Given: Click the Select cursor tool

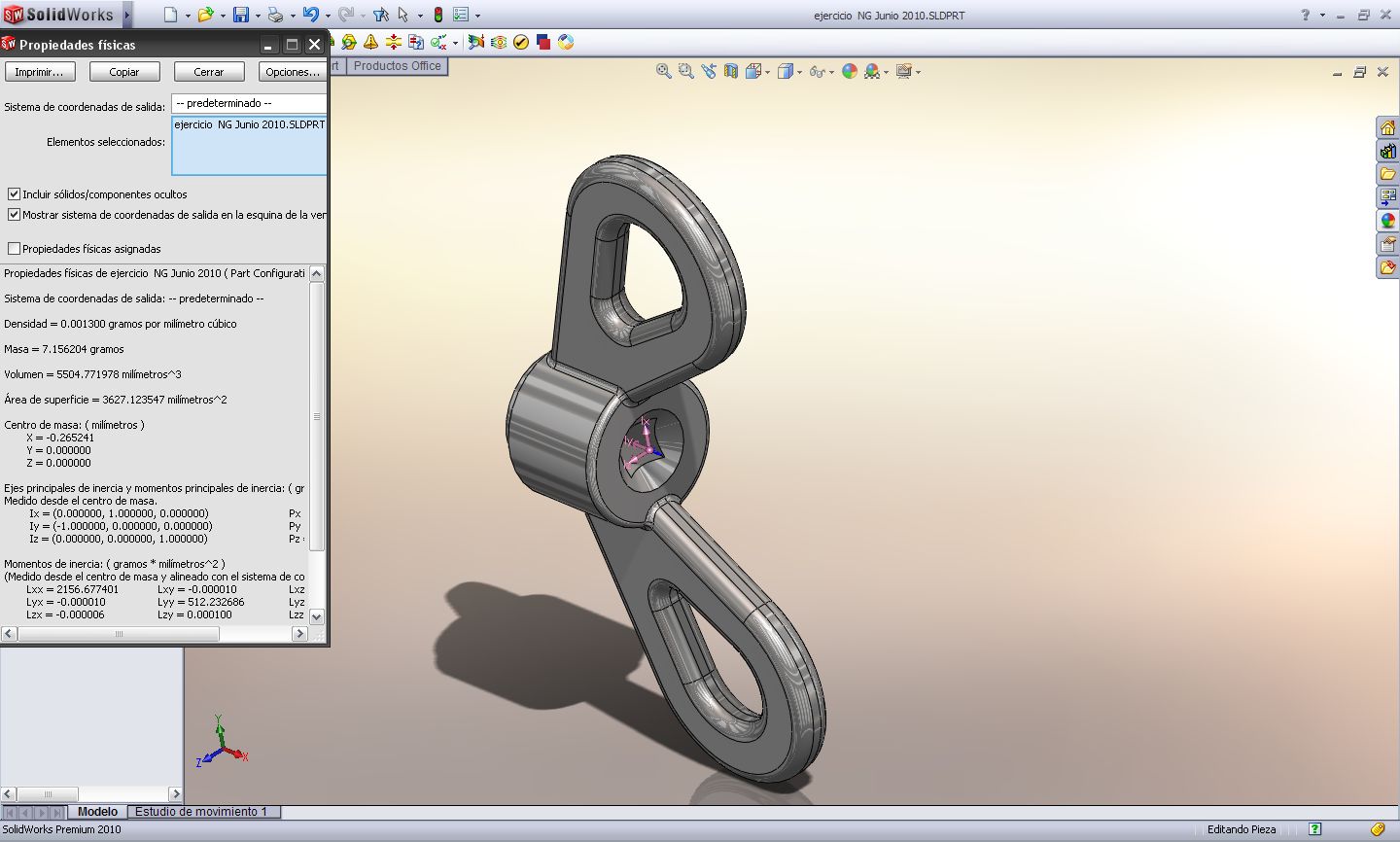Looking at the screenshot, I should click(403, 15).
